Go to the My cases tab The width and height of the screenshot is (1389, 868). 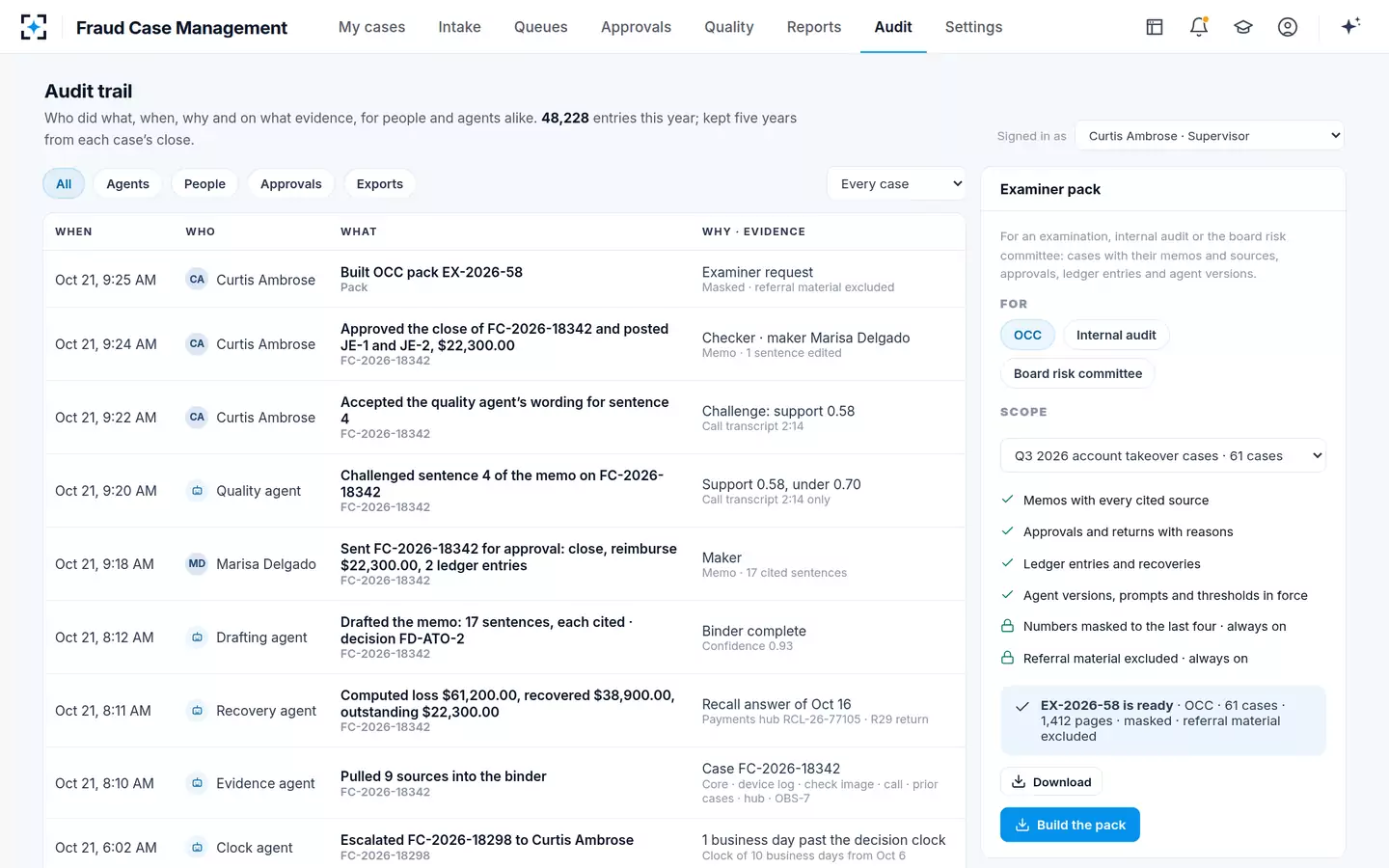coord(371,27)
